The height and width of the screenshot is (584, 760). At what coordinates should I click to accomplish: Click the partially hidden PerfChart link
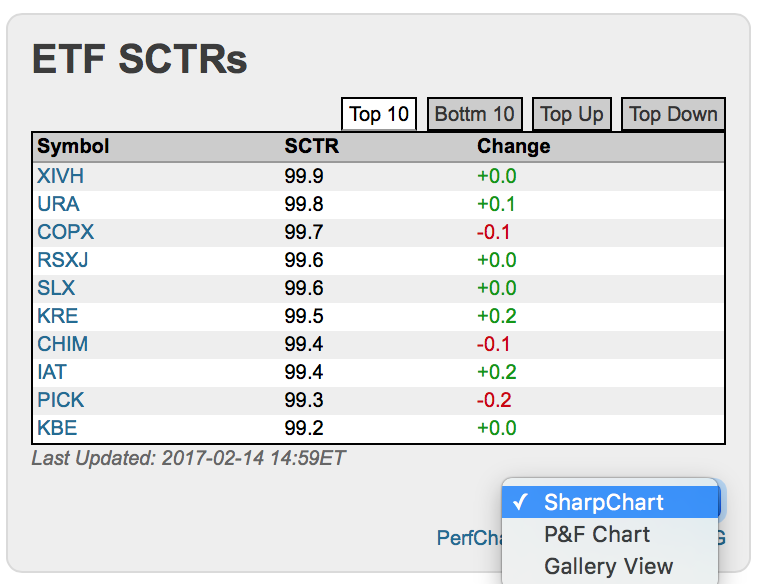[468, 538]
